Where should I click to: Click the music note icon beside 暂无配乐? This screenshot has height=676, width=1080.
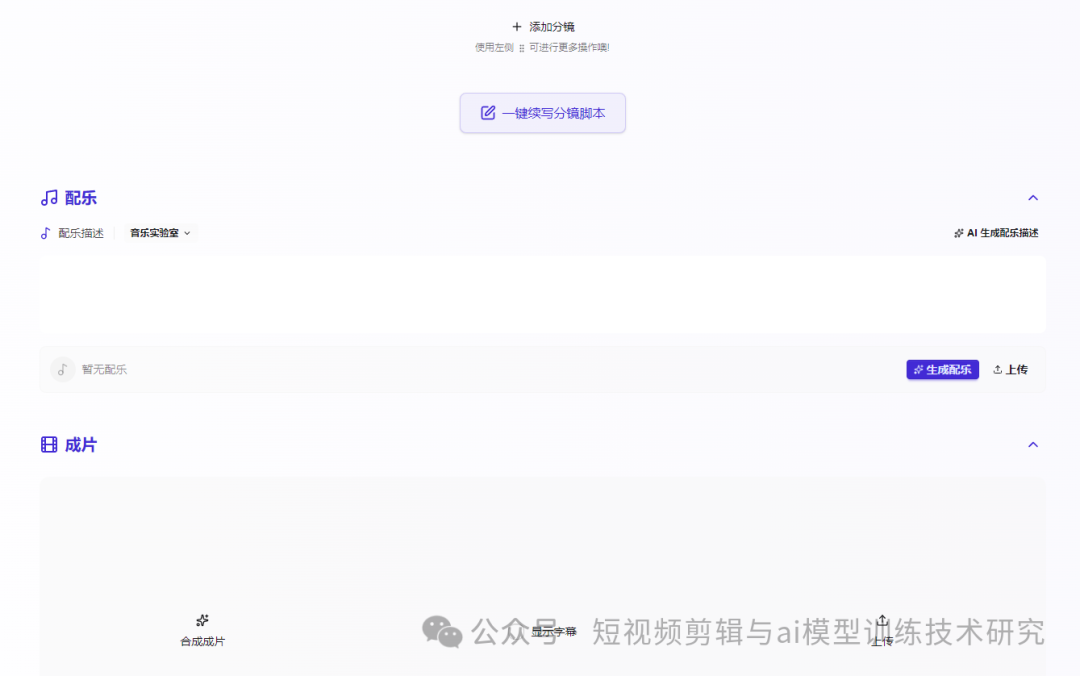(x=61, y=369)
